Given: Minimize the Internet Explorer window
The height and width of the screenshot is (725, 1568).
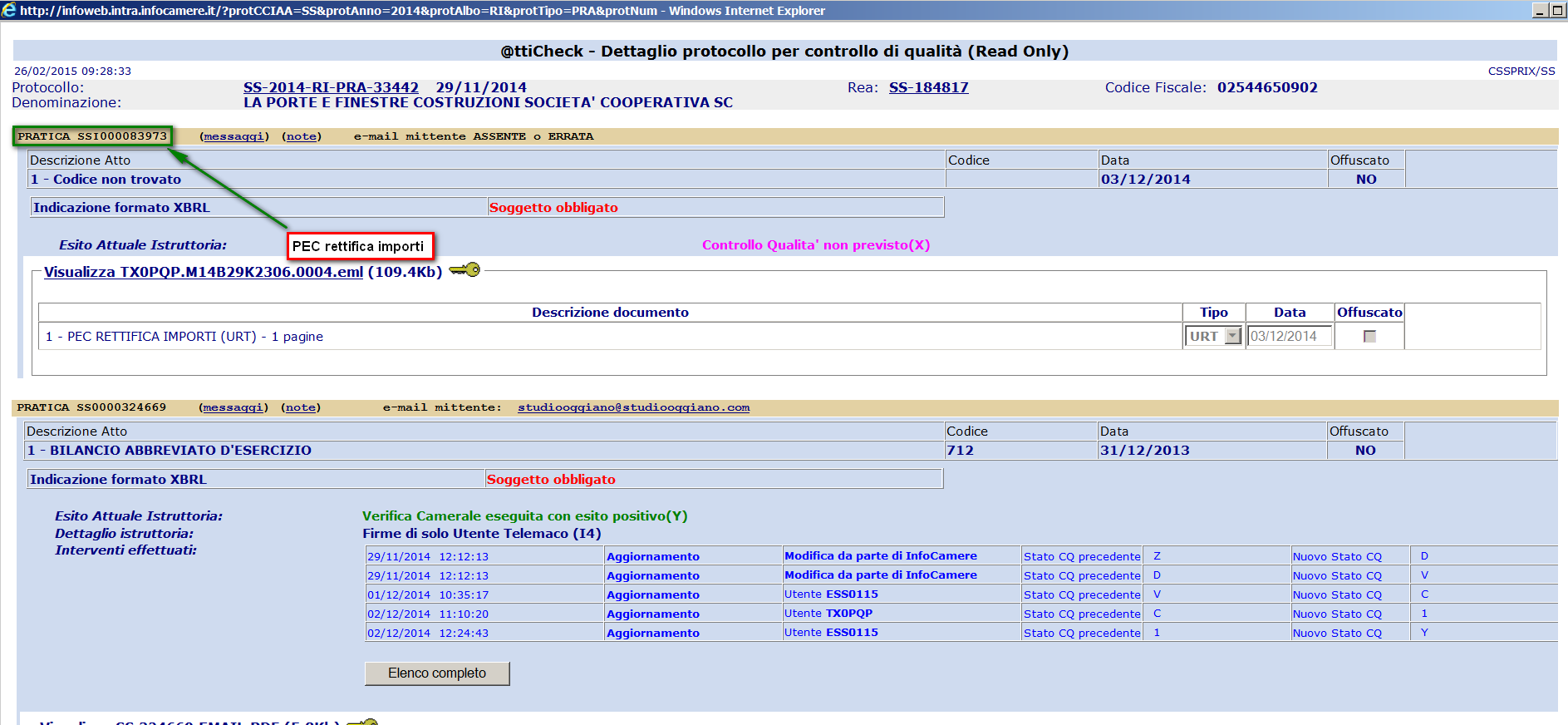Looking at the screenshot, I should [1540, 10].
